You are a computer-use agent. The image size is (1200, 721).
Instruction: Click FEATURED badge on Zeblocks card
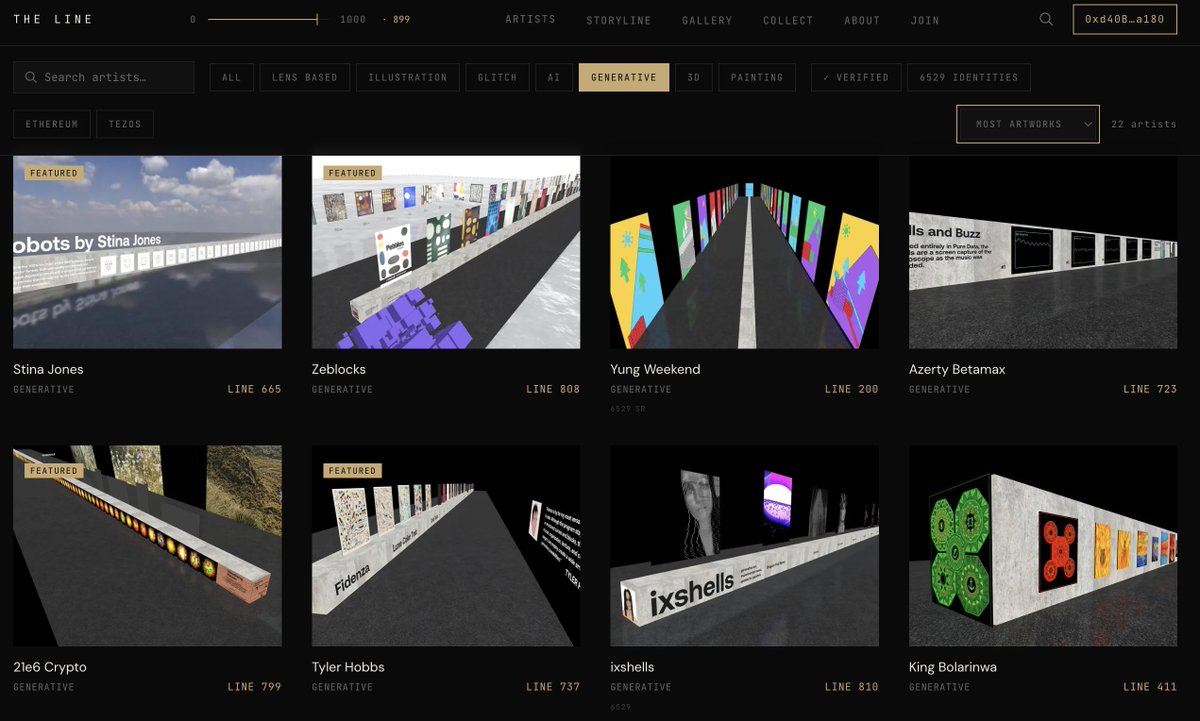(353, 173)
